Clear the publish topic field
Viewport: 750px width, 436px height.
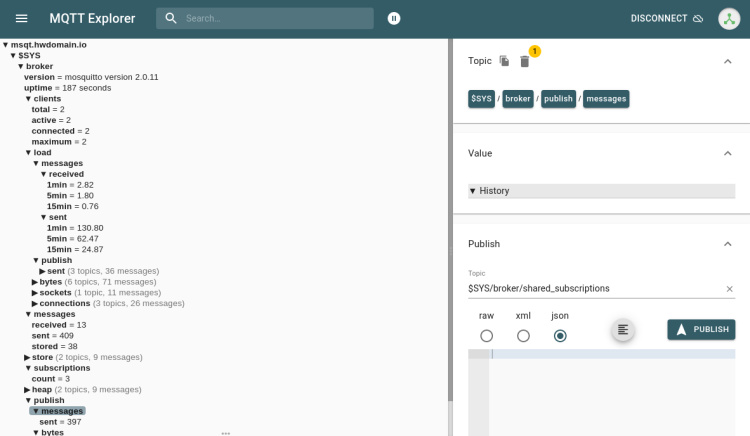[x=729, y=289]
